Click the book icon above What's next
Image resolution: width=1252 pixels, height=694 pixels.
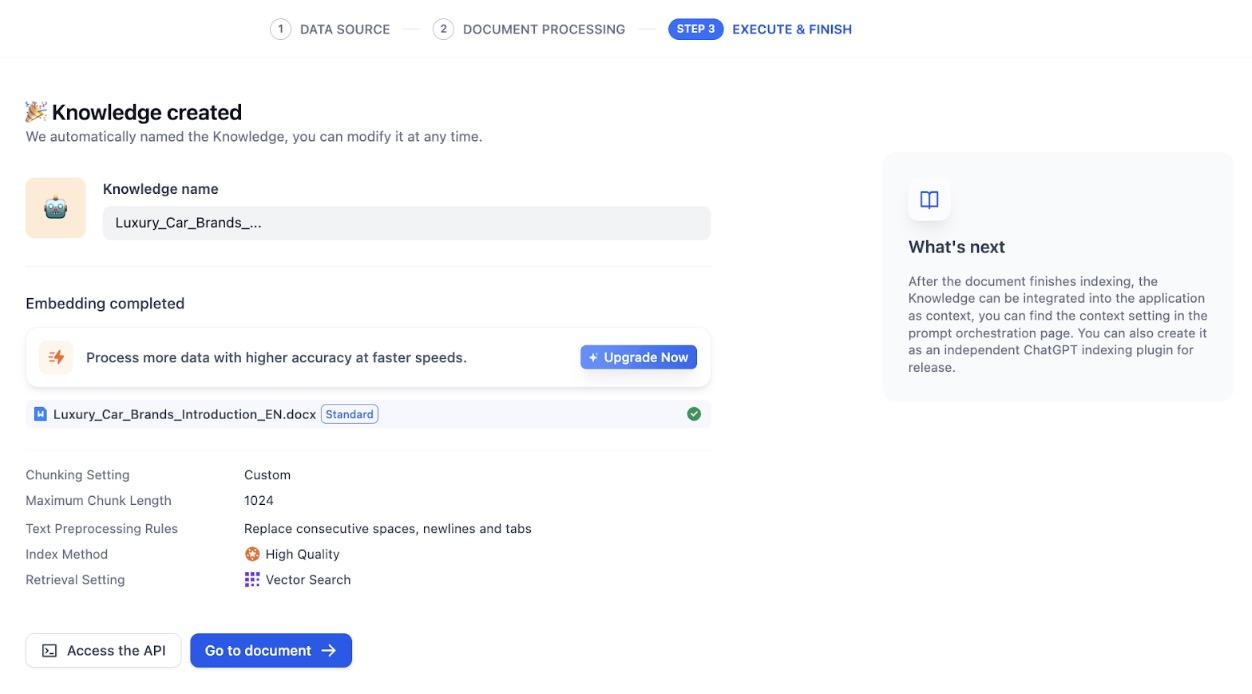click(x=929, y=199)
